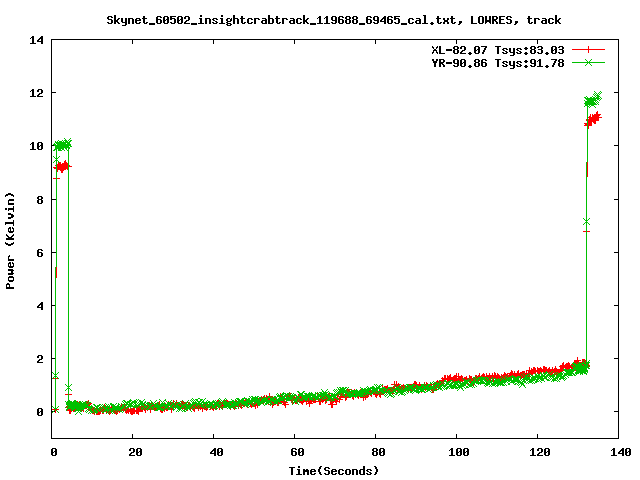The width and height of the screenshot is (640, 480).
Task: Click the y-axis tick label 10
Action: click(x=36, y=146)
